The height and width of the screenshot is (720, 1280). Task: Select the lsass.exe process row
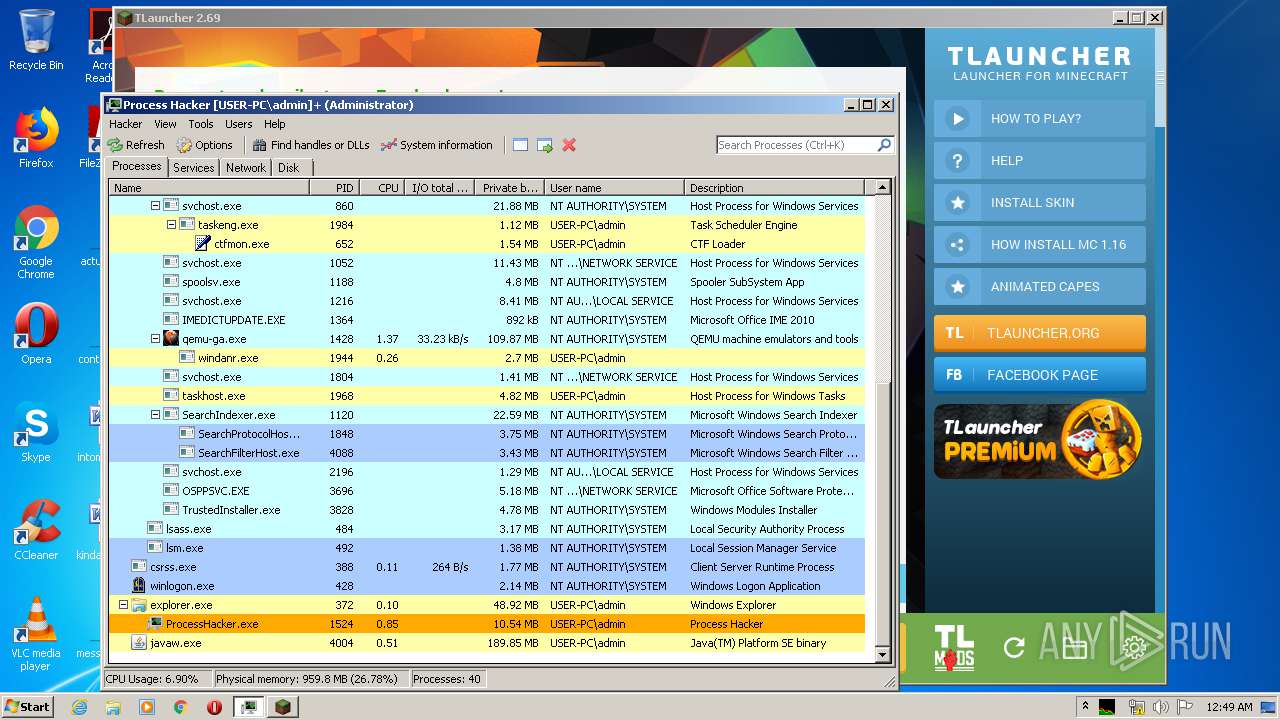(x=486, y=529)
